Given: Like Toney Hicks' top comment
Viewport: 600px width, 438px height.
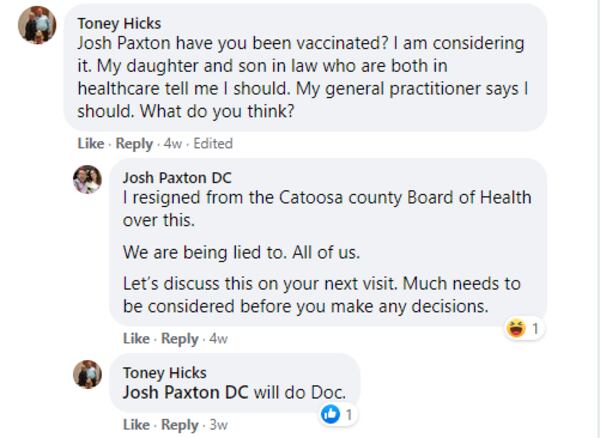Looking at the screenshot, I should [x=91, y=144].
